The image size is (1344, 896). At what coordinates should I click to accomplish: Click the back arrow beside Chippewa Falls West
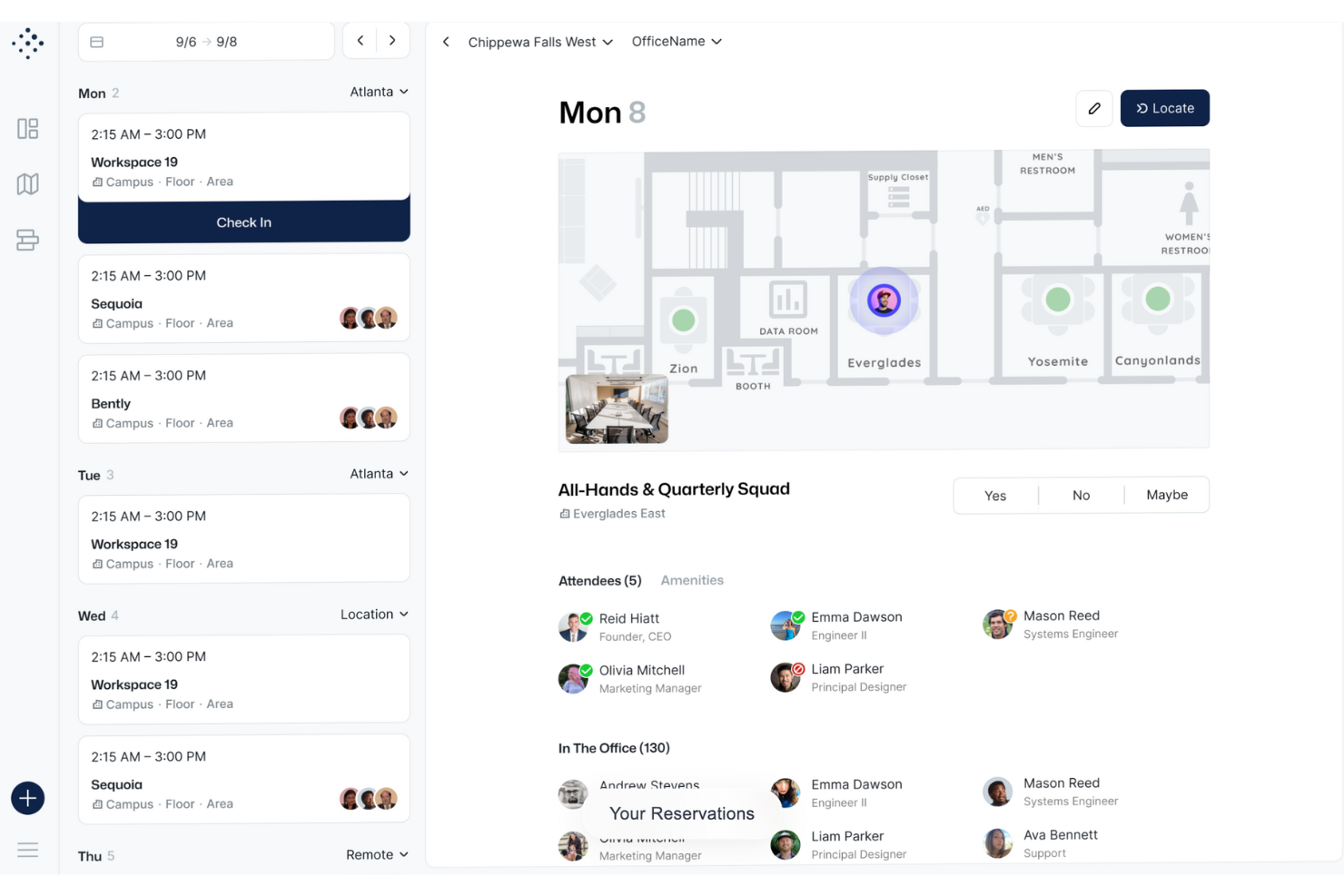(x=446, y=41)
